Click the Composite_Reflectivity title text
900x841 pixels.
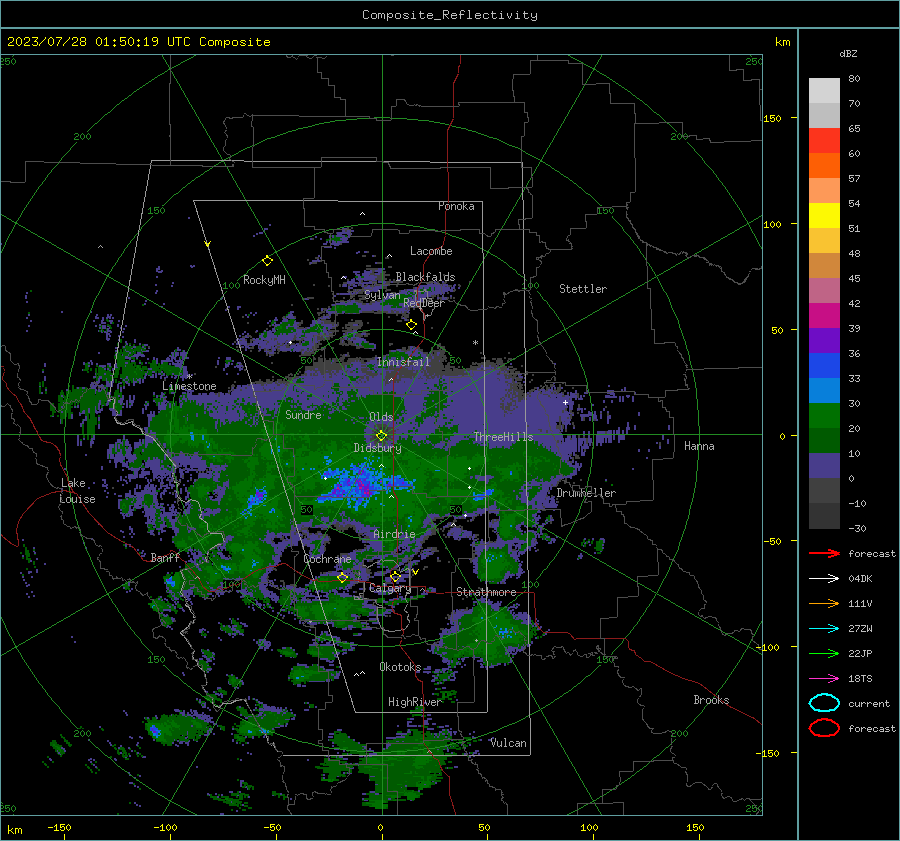pyautogui.click(x=449, y=15)
